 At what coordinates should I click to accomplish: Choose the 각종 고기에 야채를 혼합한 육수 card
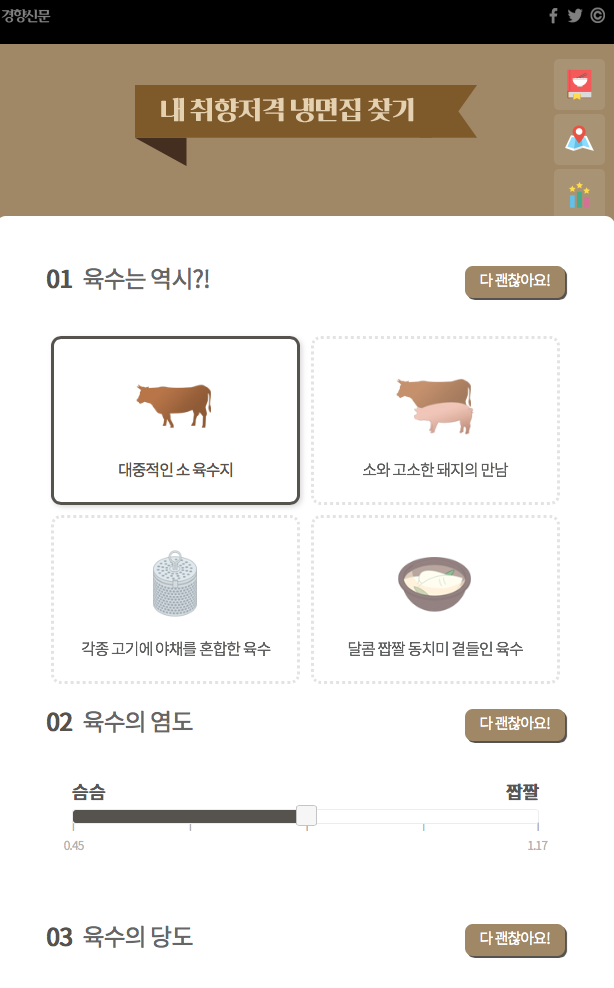click(x=175, y=598)
